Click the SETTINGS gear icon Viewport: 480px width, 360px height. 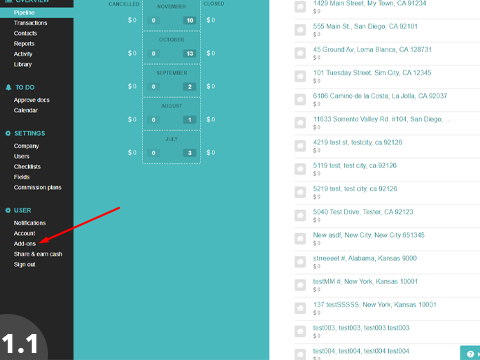pos(8,133)
